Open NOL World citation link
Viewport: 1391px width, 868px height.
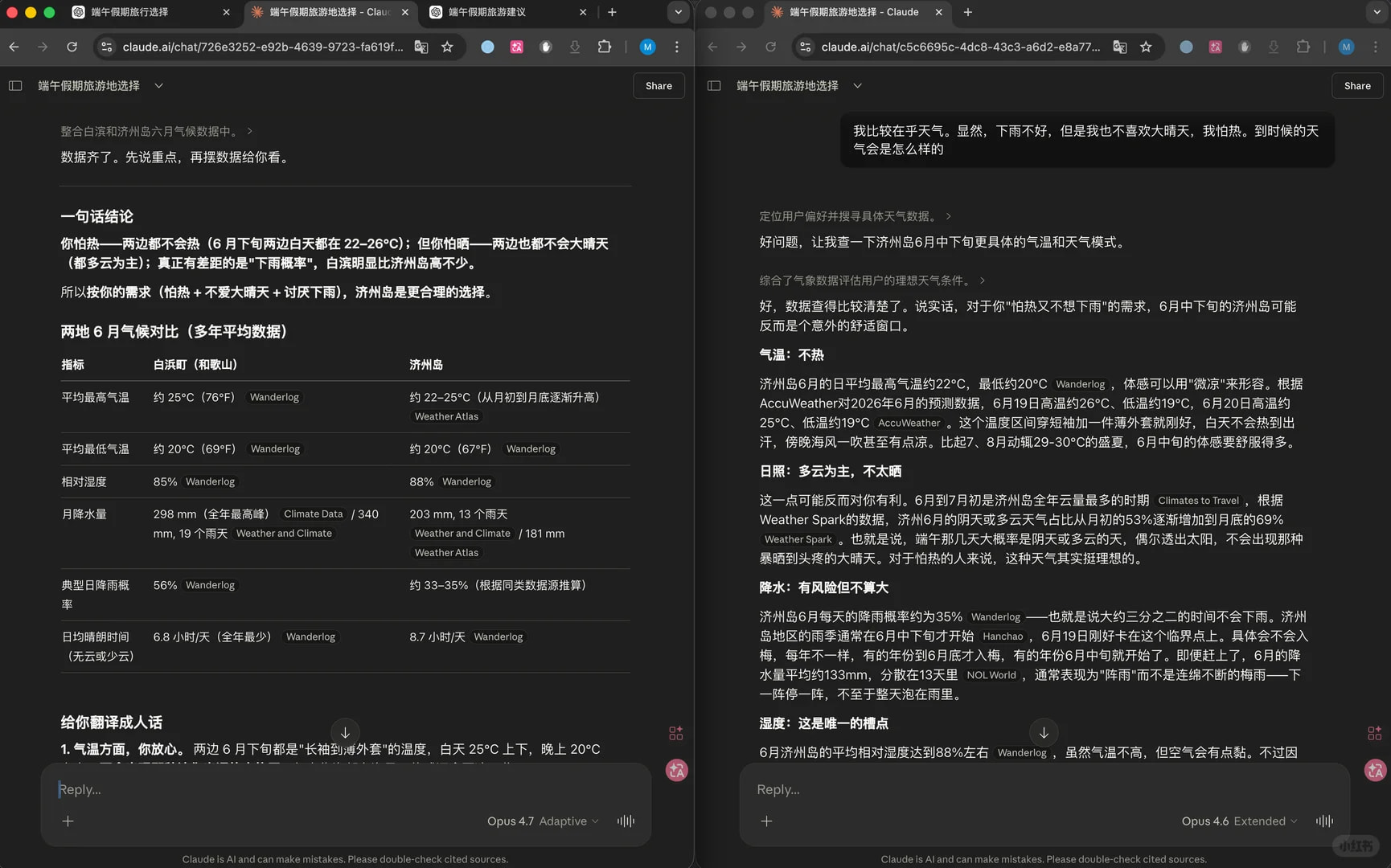point(991,675)
